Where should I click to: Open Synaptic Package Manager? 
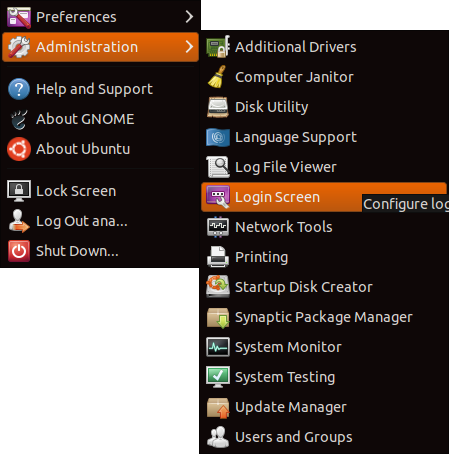[x=324, y=317]
